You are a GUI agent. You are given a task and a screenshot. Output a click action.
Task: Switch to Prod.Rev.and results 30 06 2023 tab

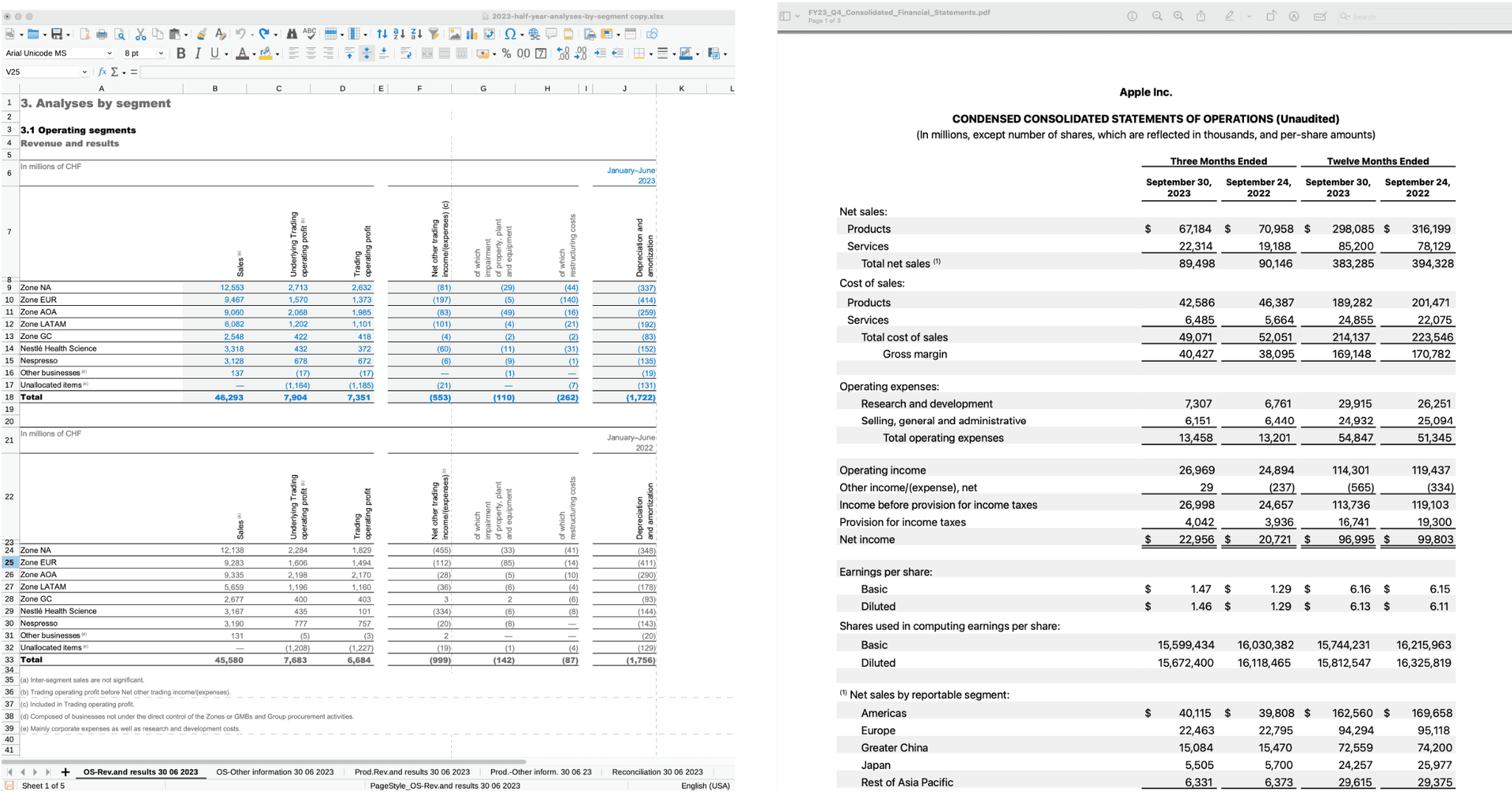pyautogui.click(x=412, y=772)
